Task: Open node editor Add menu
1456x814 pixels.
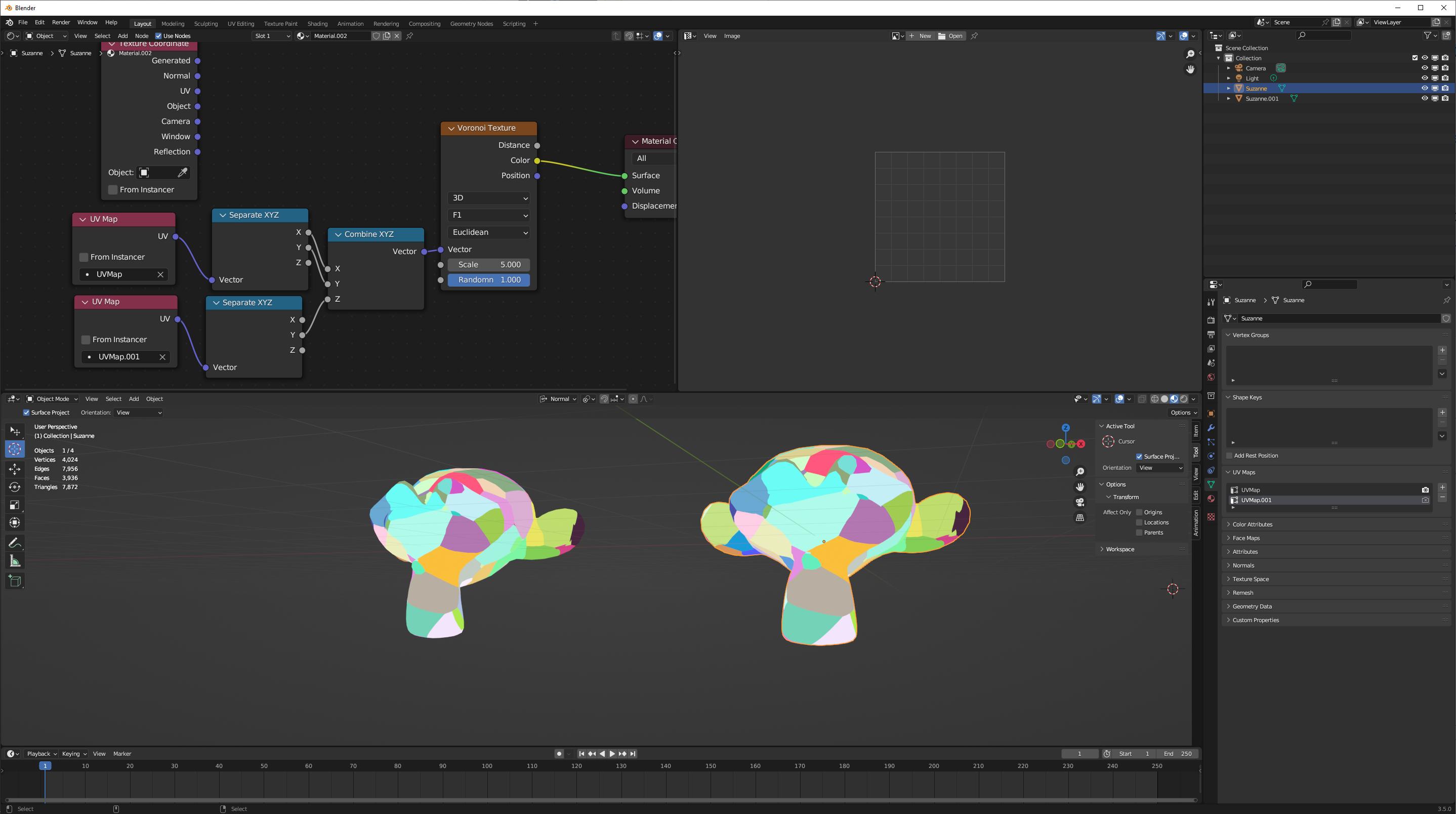Action: [x=122, y=35]
